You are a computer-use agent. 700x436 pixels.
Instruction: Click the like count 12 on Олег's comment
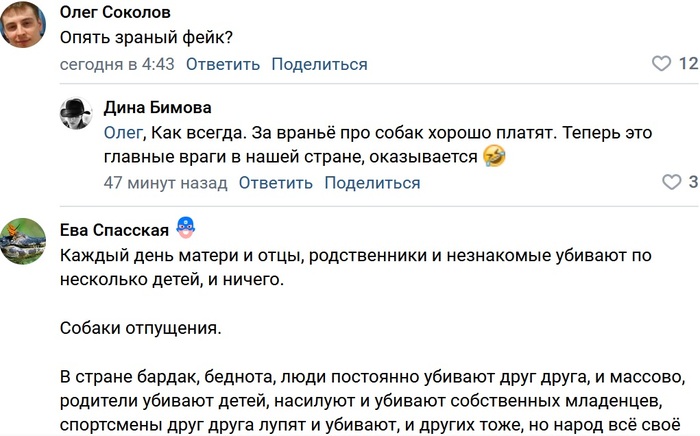(688, 64)
